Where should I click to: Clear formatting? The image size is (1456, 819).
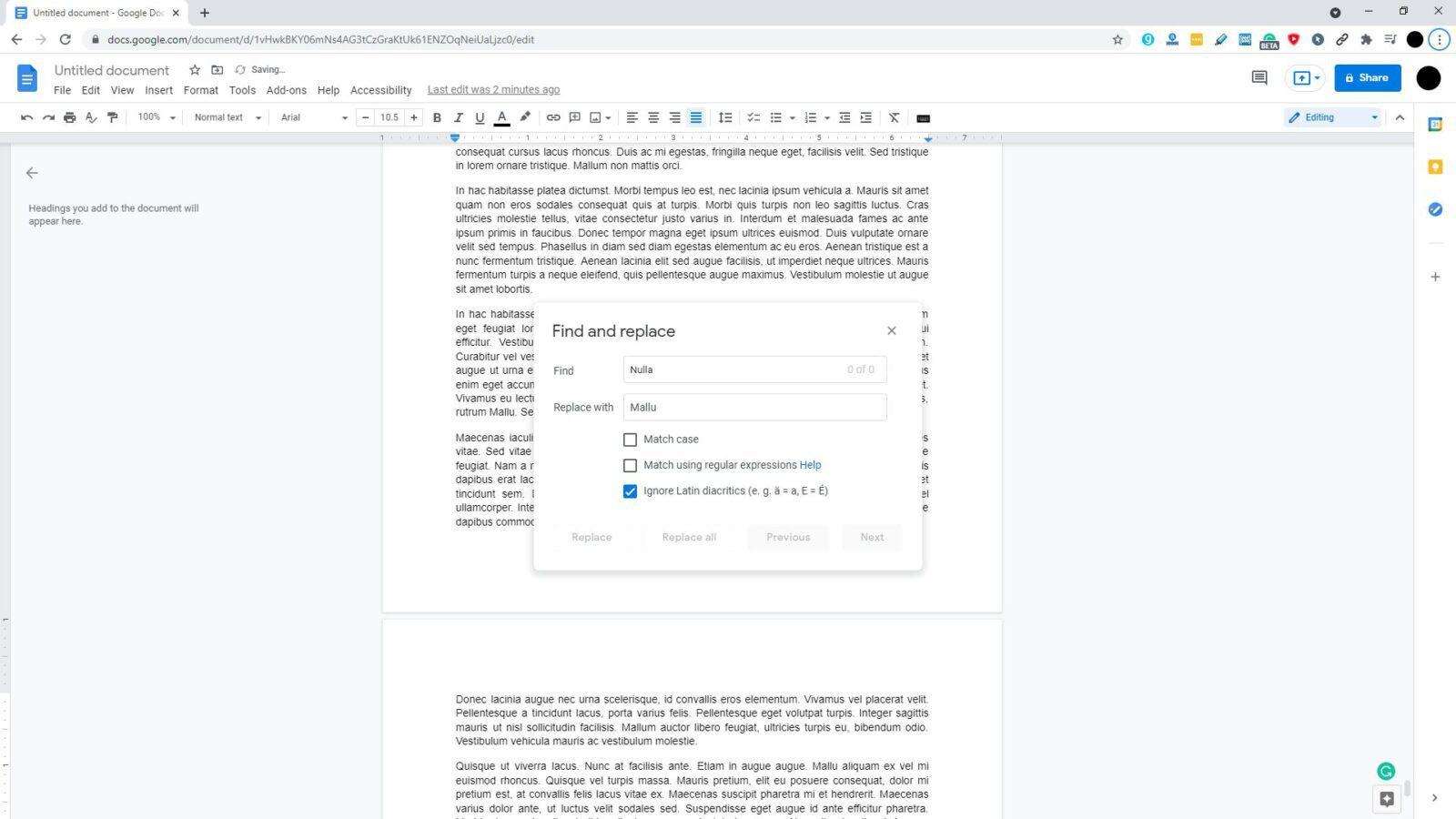tap(894, 116)
